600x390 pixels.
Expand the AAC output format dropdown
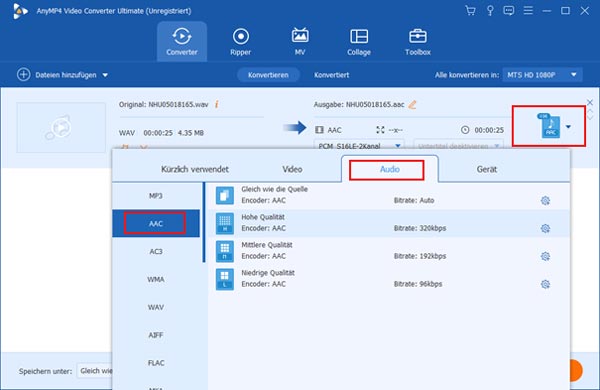569,127
